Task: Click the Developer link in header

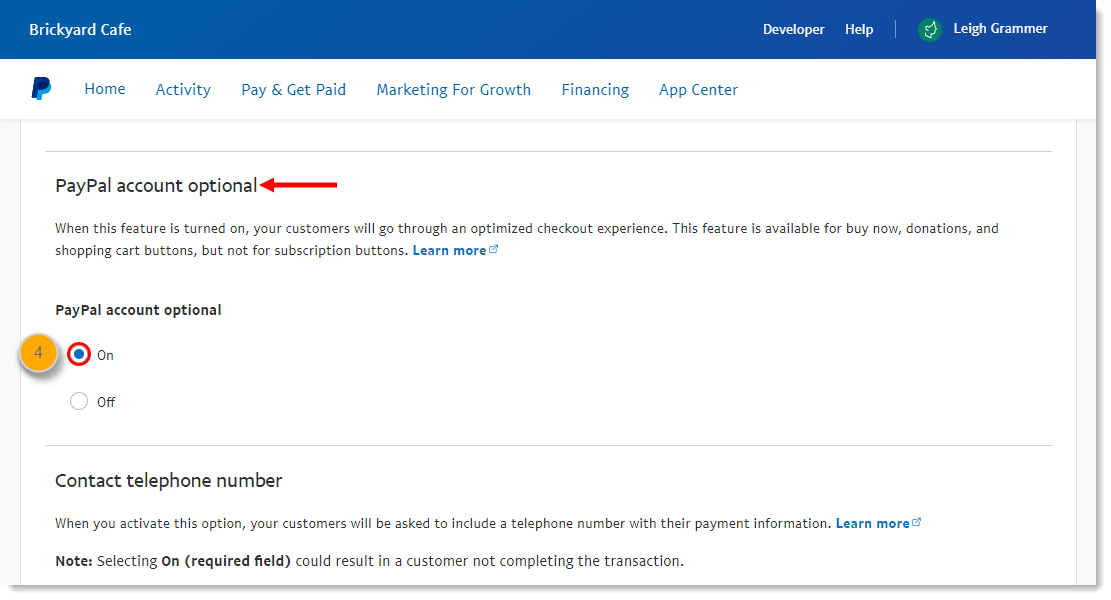Action: tap(794, 30)
